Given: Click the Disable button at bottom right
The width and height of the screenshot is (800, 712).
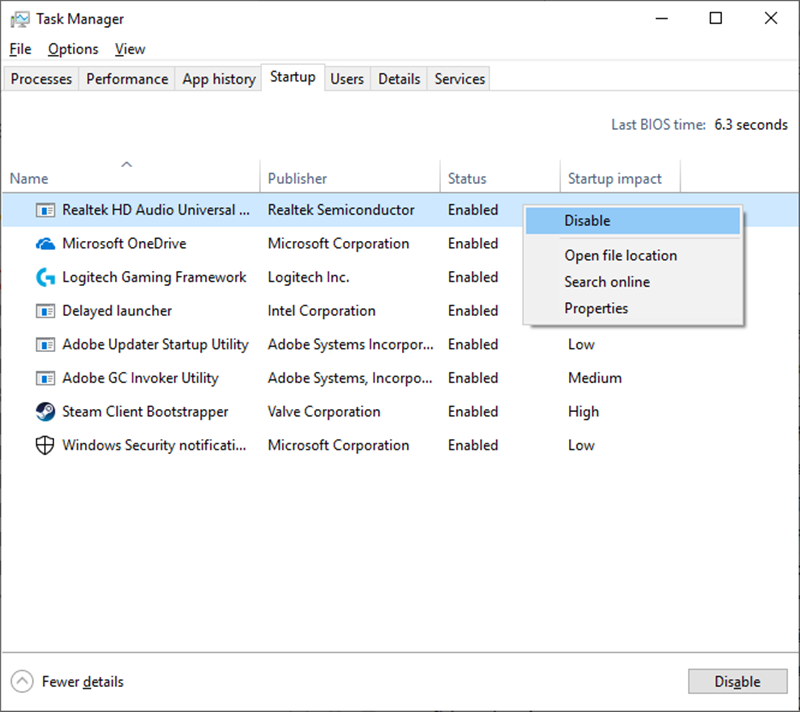Looking at the screenshot, I should pos(737,681).
